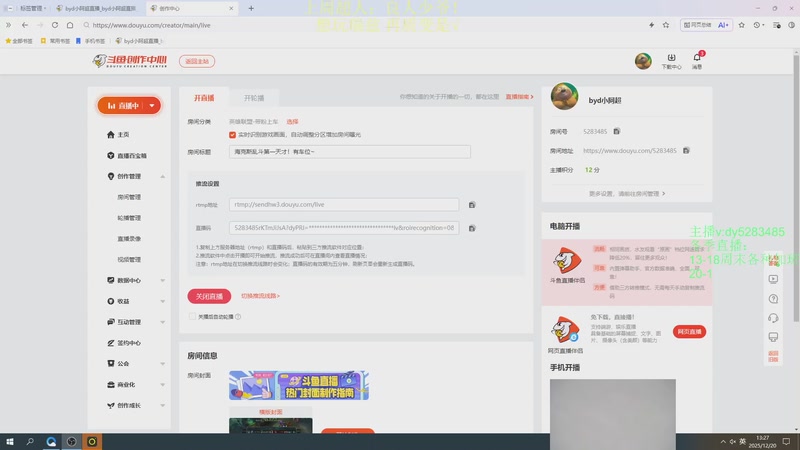Click the 返回旧版 link in floating bar
This screenshot has width=800, height=450.
click(773, 357)
